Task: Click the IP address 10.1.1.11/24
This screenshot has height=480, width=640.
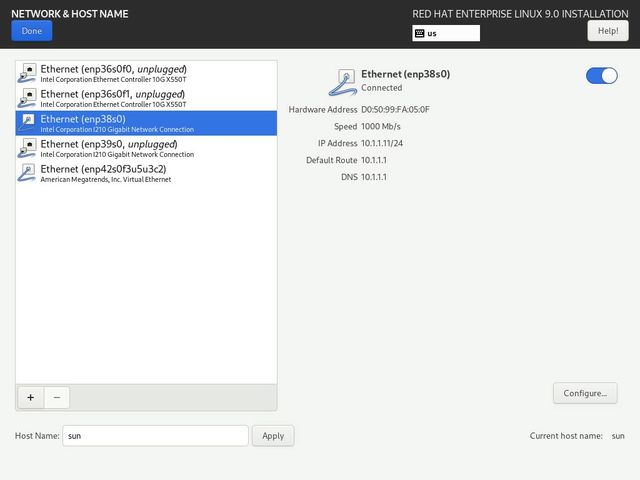Action: [x=382, y=143]
